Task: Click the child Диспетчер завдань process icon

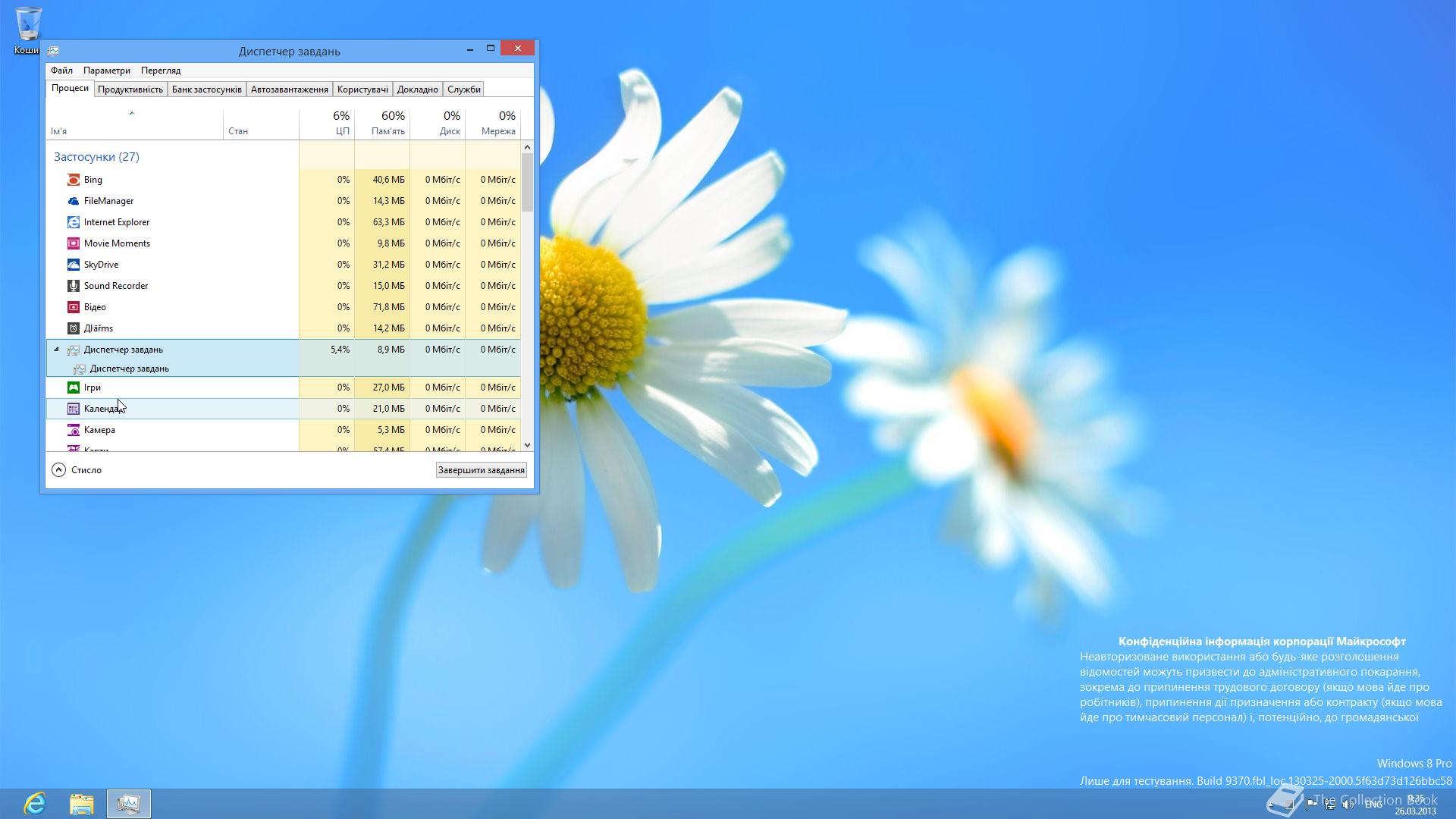Action: tap(80, 369)
